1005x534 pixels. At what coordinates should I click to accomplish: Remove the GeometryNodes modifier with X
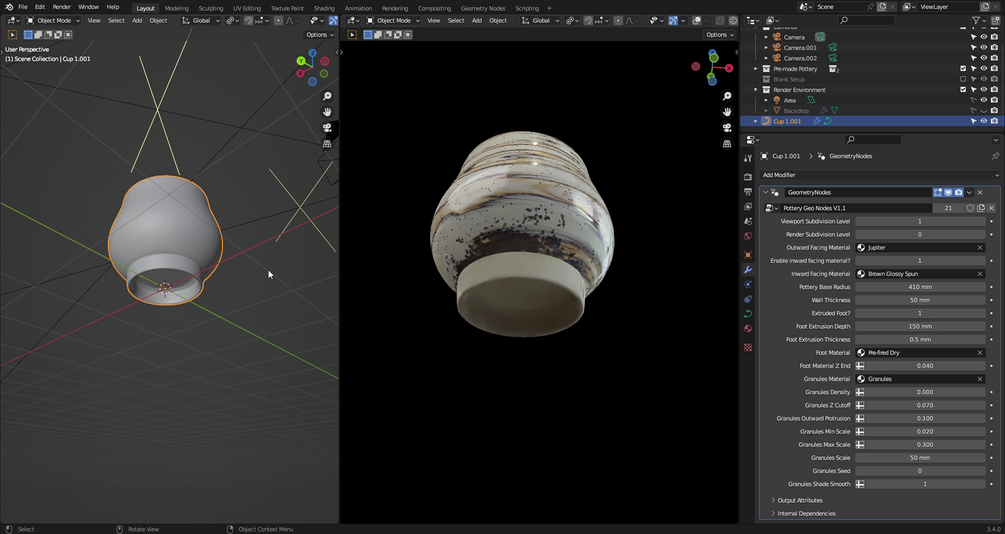pyautogui.click(x=980, y=192)
